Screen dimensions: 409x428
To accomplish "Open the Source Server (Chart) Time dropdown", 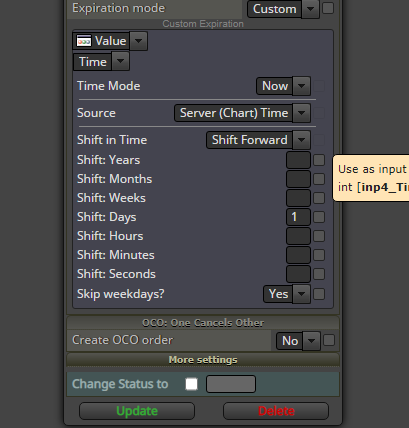I will (x=242, y=113).
